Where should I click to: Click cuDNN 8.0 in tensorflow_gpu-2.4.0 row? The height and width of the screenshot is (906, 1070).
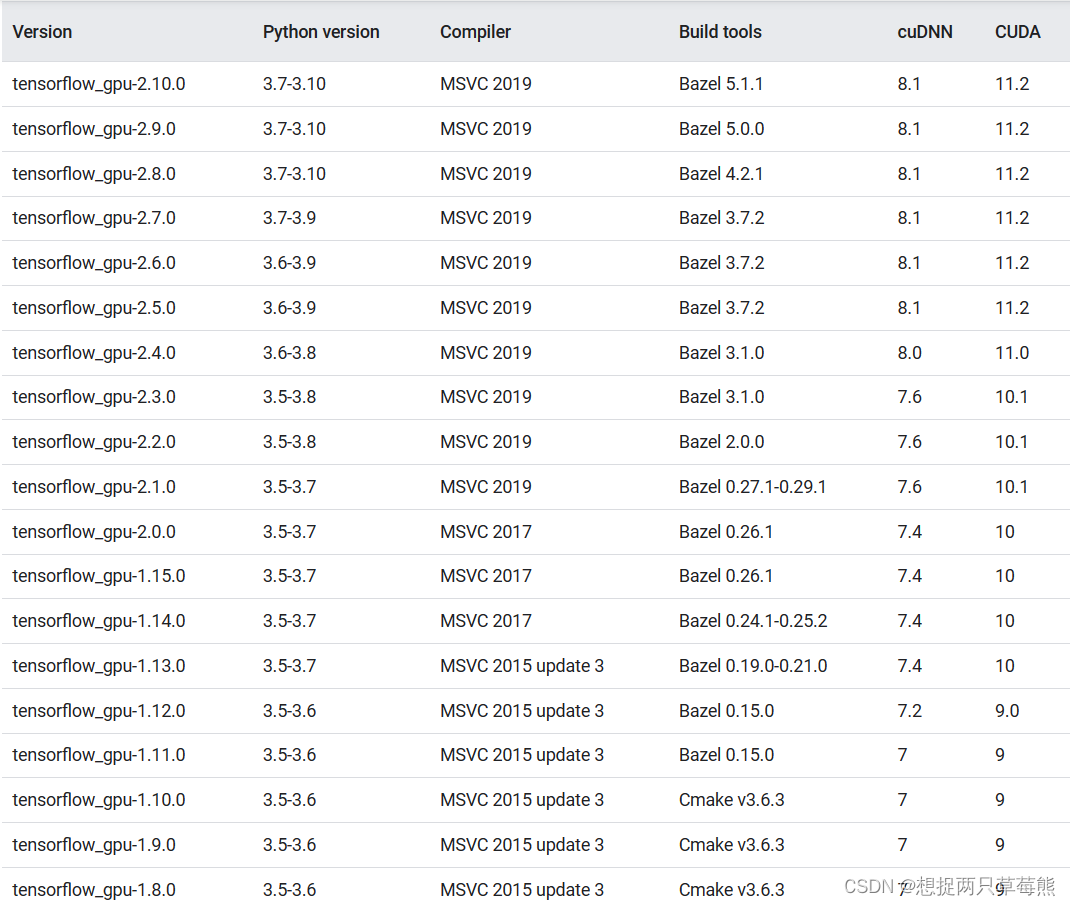[x=910, y=353]
